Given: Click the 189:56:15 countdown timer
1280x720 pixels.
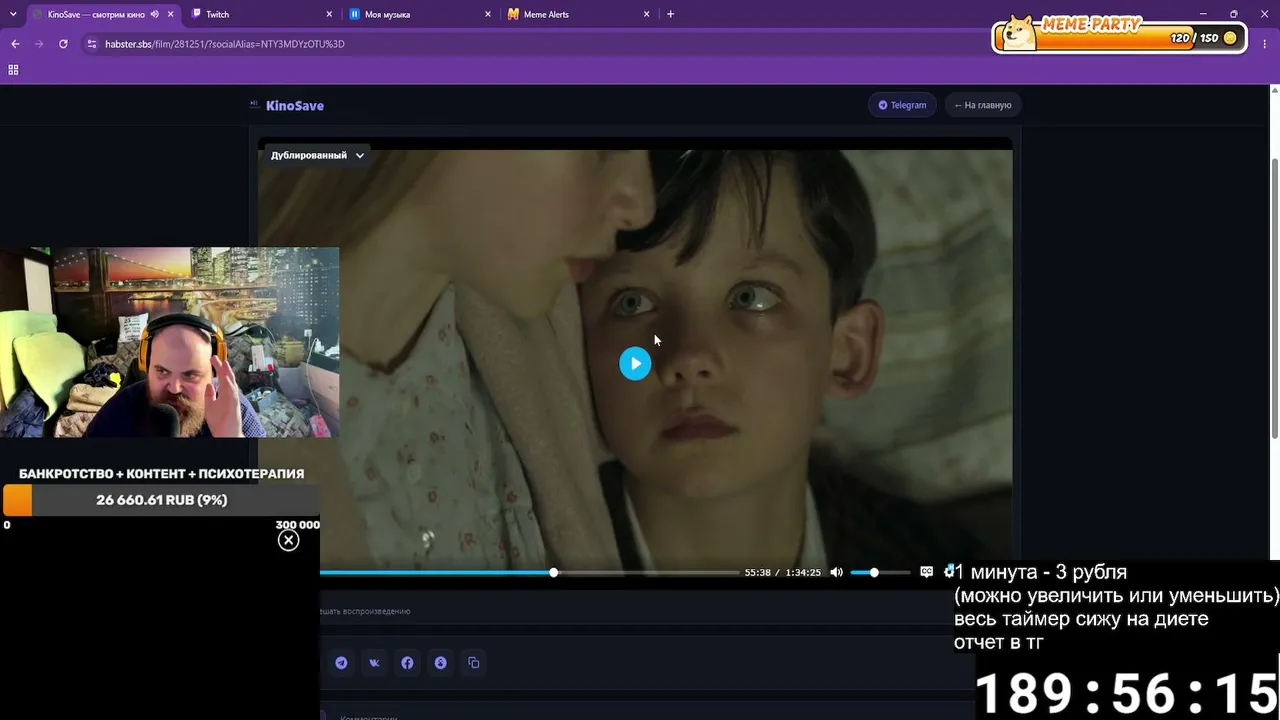Looking at the screenshot, I should [x=1126, y=693].
